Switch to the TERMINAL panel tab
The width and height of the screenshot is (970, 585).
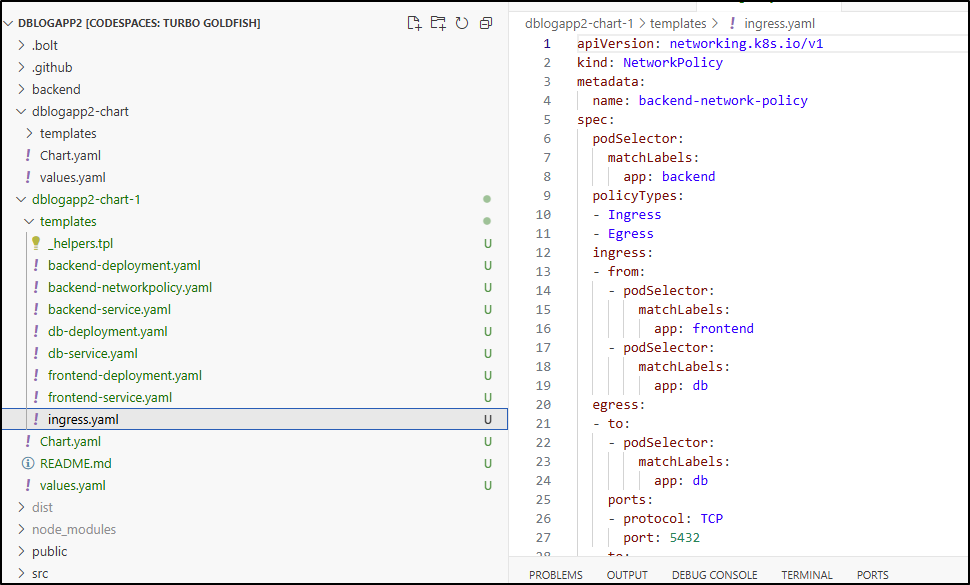(x=806, y=575)
